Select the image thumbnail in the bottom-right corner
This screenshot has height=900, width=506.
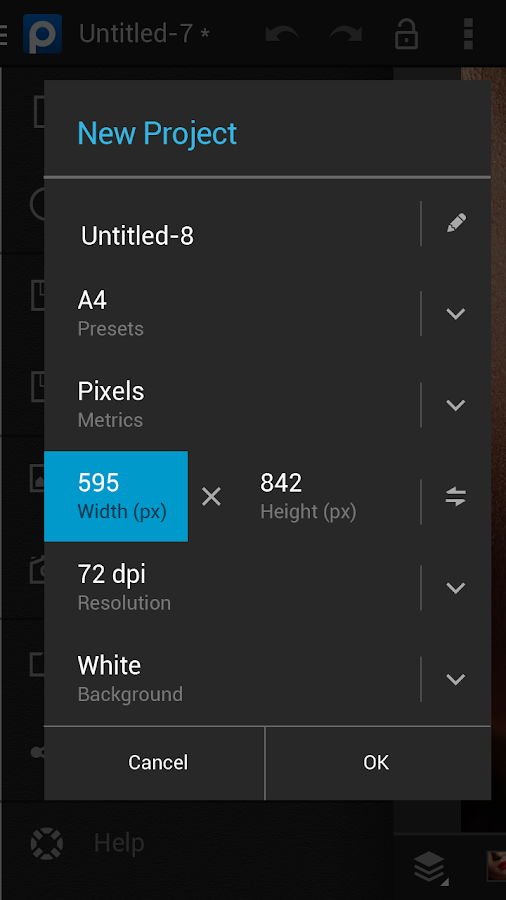(496, 867)
